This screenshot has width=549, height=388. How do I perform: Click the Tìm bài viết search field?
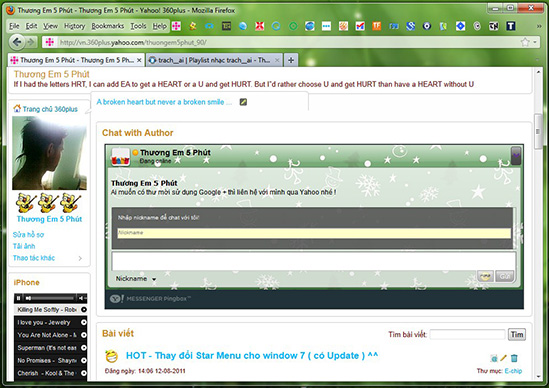click(467, 334)
